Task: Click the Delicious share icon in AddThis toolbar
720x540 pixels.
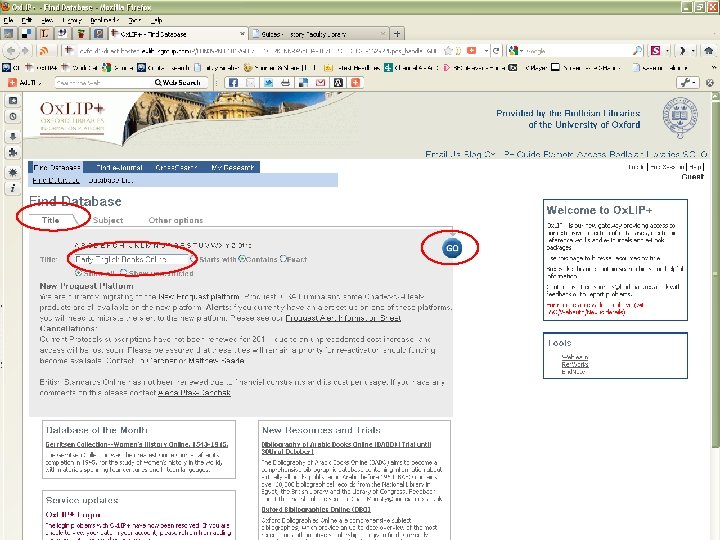Action: (303, 83)
